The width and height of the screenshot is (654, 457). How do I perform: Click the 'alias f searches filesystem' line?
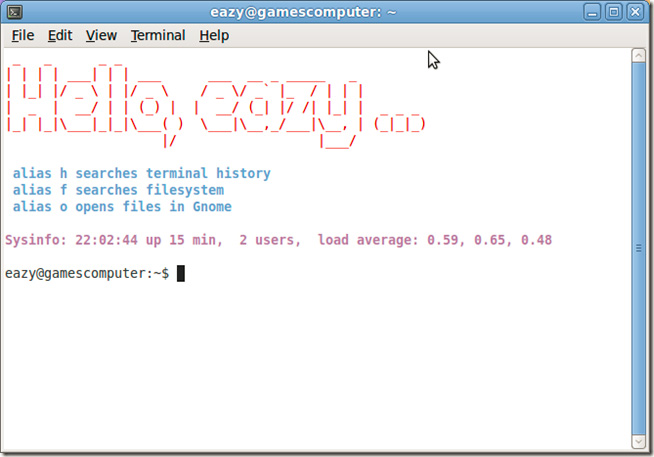(118, 190)
